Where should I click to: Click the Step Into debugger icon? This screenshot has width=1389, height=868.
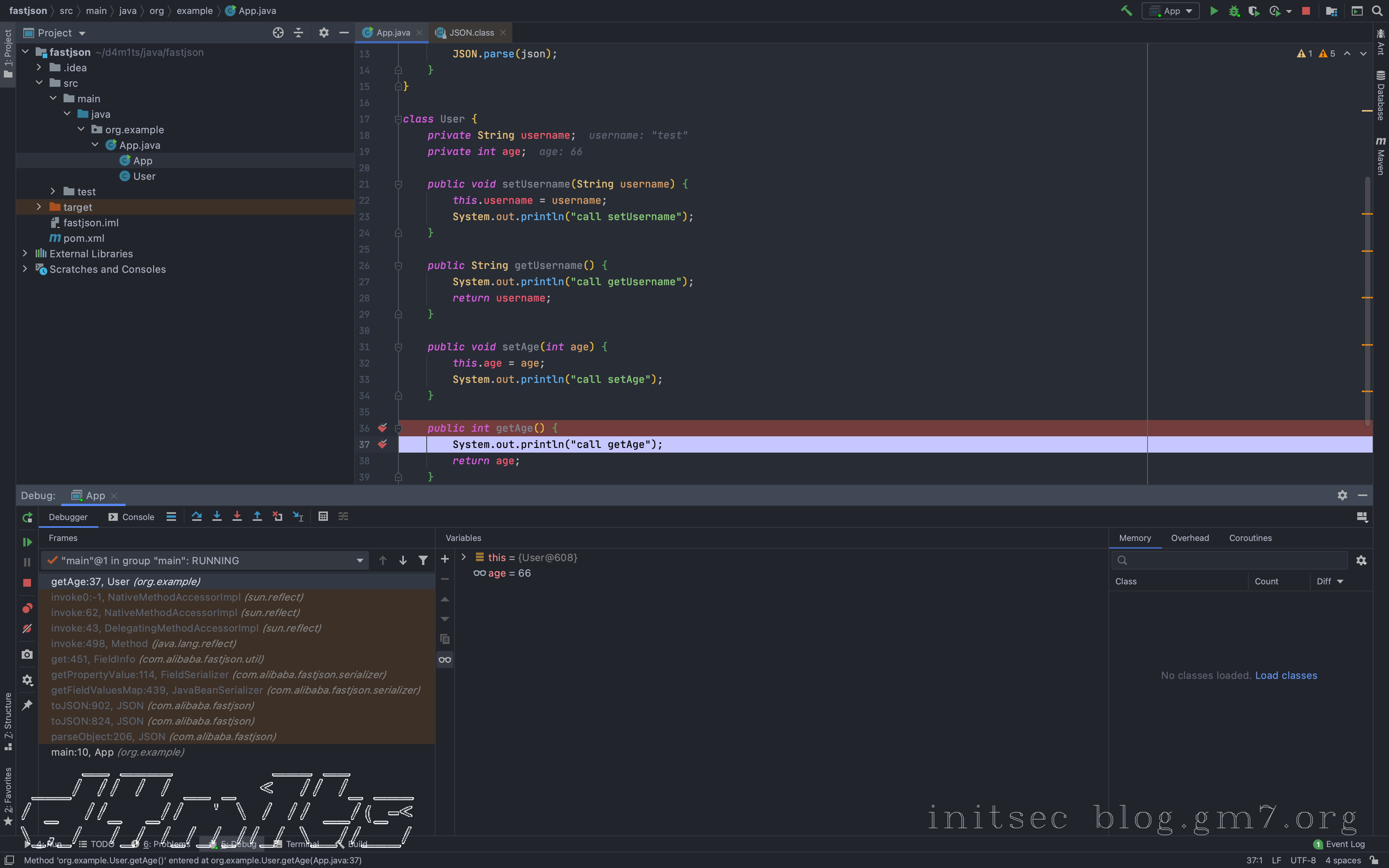click(217, 517)
